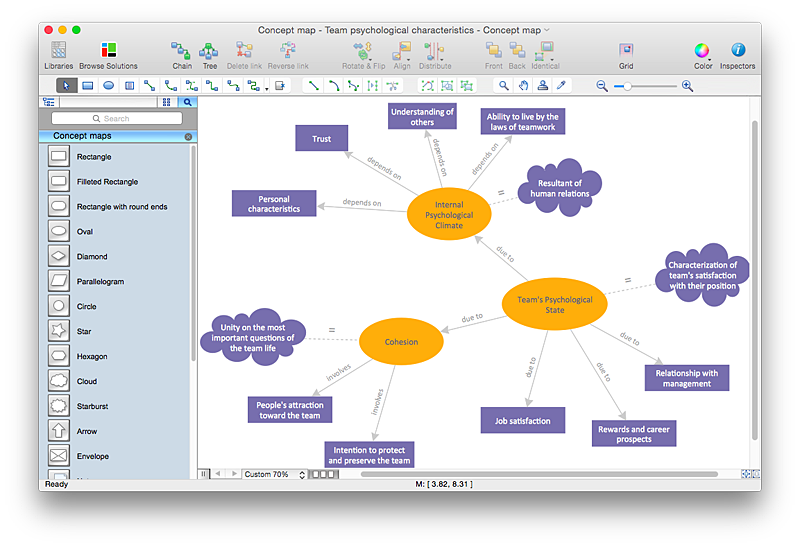800x547 pixels.
Task: Click the library Search field
Action: tap(117, 119)
